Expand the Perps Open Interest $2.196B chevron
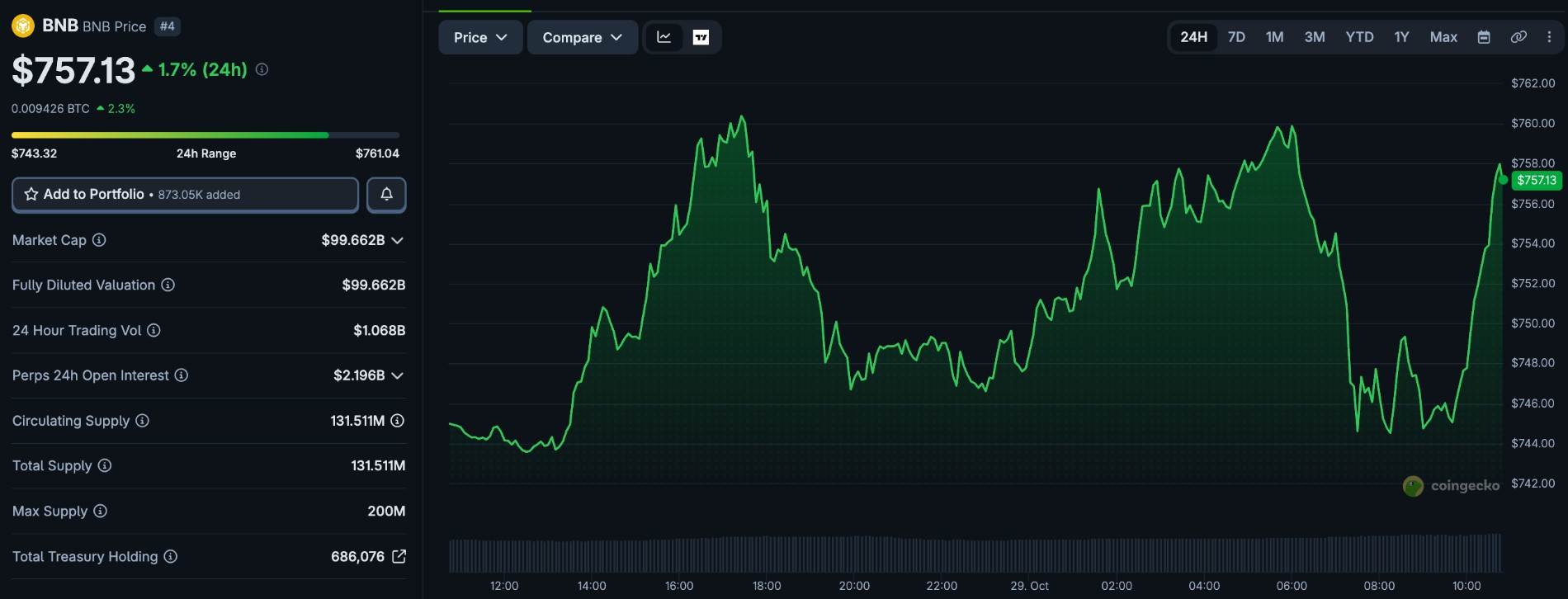This screenshot has height=599, width=1568. 398,375
